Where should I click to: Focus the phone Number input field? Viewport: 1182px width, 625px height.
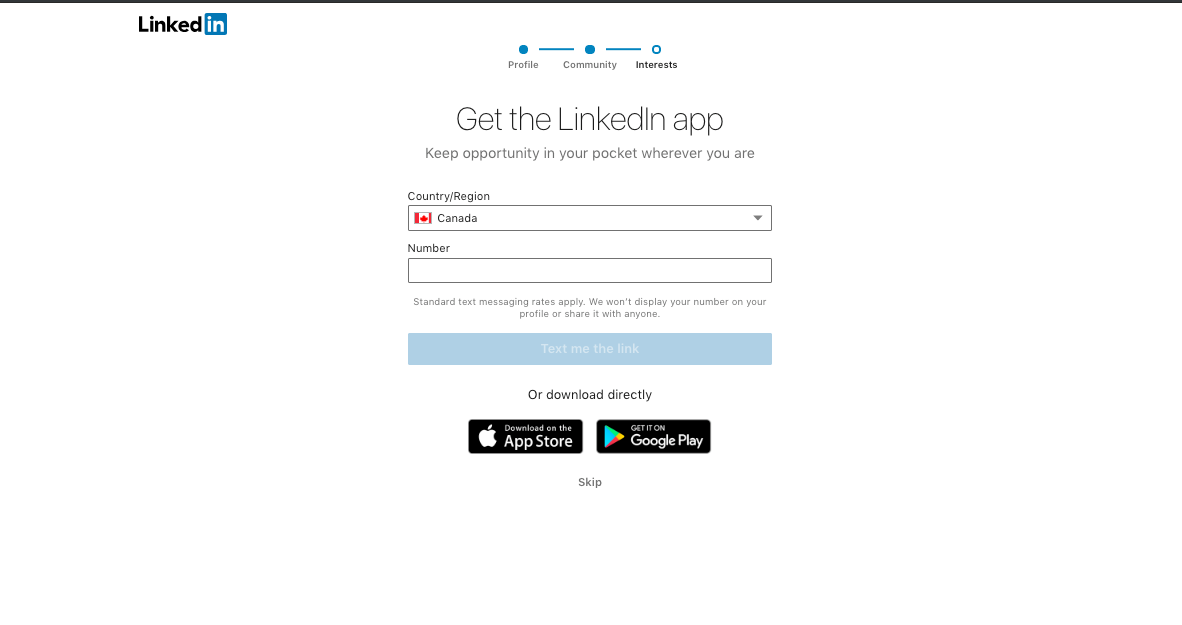(589, 271)
